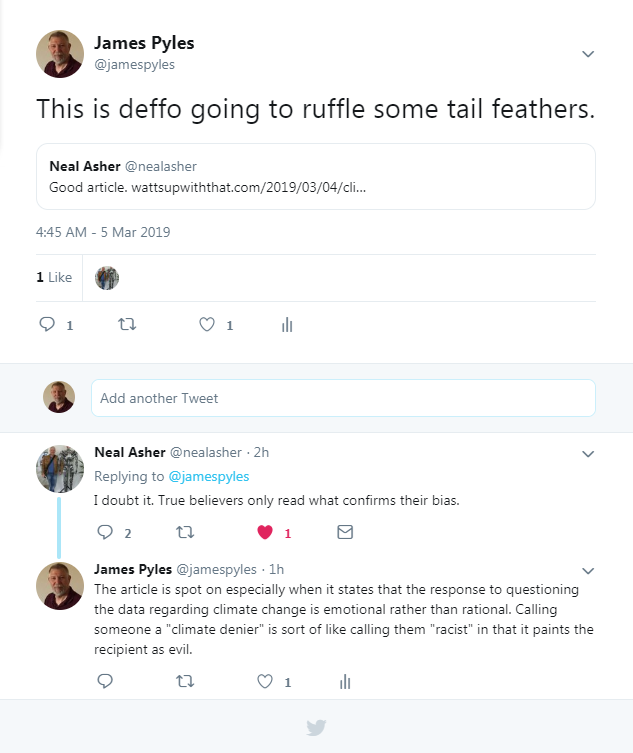This screenshot has height=753, width=633.
Task: Open the liker's avatar thumbnail
Action: 107,278
